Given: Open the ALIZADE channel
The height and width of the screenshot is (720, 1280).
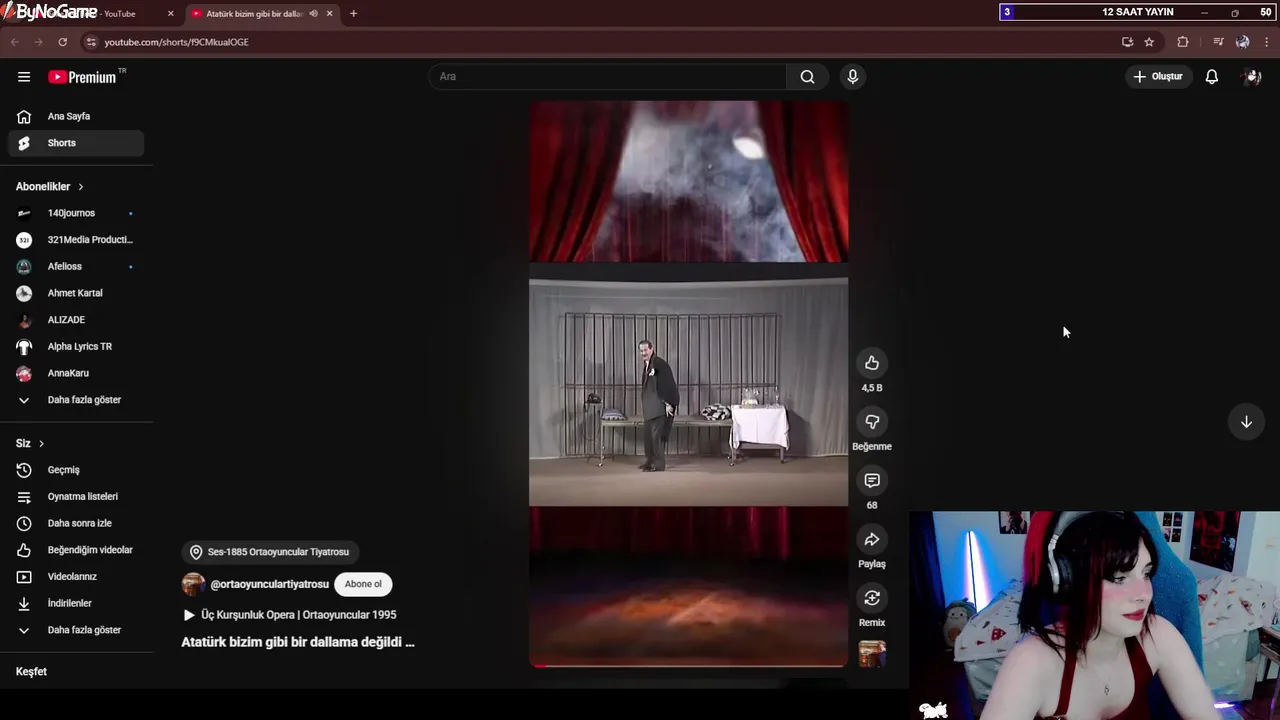Looking at the screenshot, I should tap(76, 320).
